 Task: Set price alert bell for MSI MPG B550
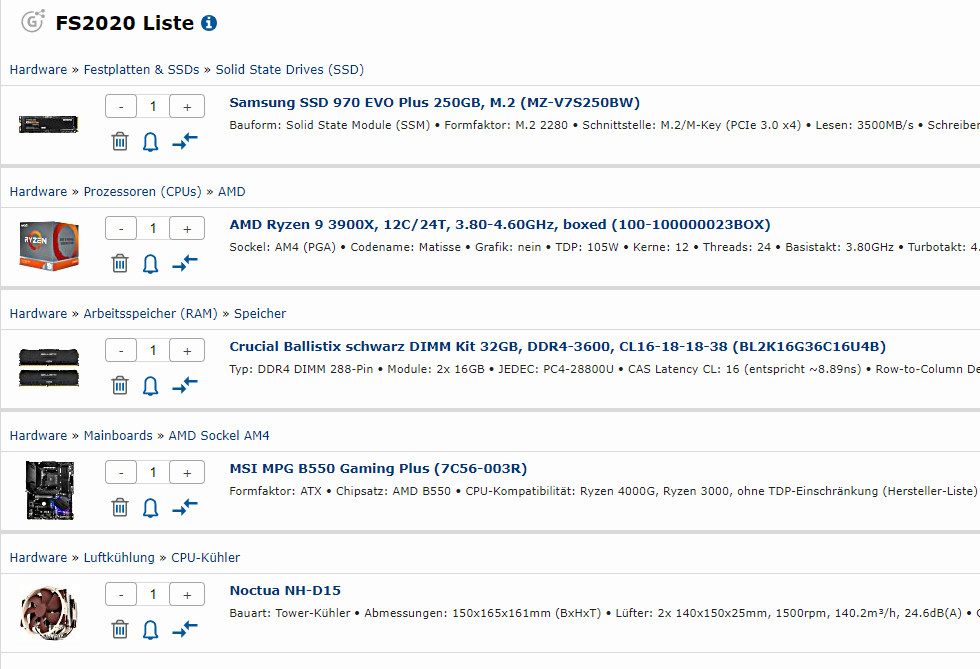pos(151,508)
